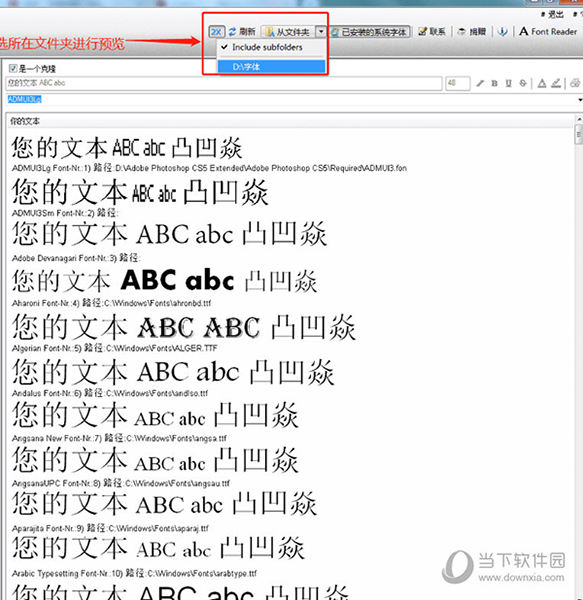Select the Aharoni font preview

click(x=164, y=281)
